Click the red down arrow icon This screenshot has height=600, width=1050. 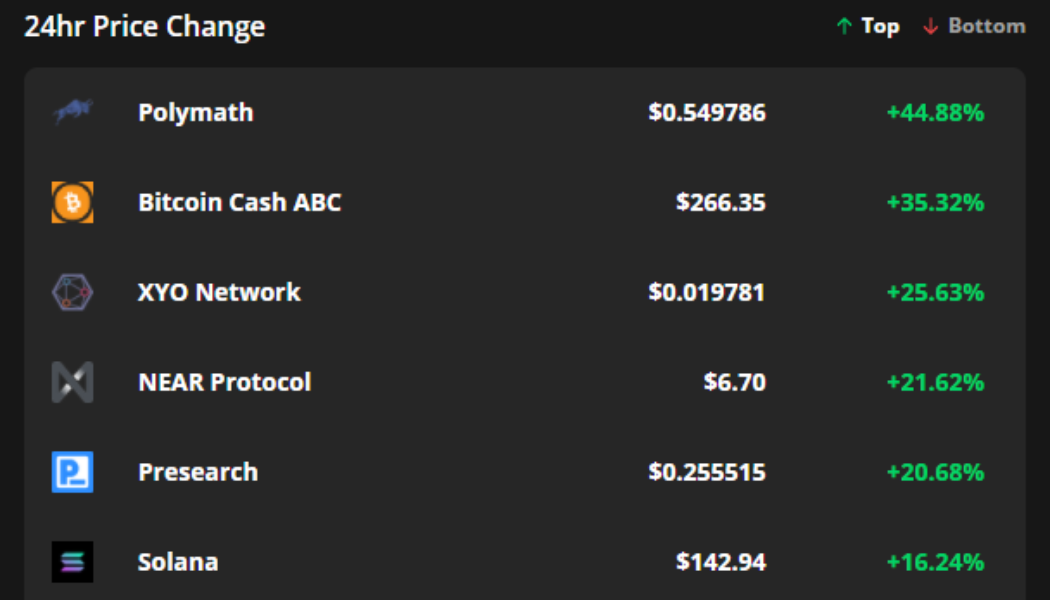[931, 27]
